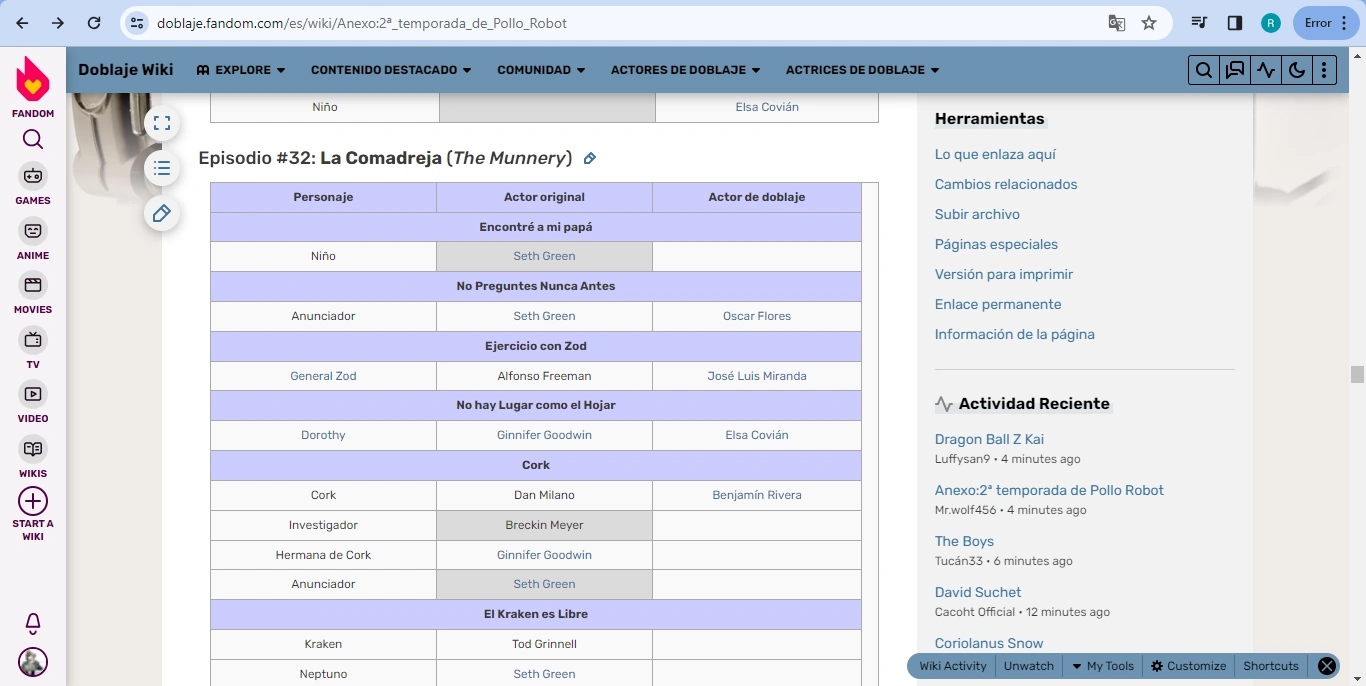Open Información de la página link
Viewport: 1366px width, 686px height.
coord(1015,334)
